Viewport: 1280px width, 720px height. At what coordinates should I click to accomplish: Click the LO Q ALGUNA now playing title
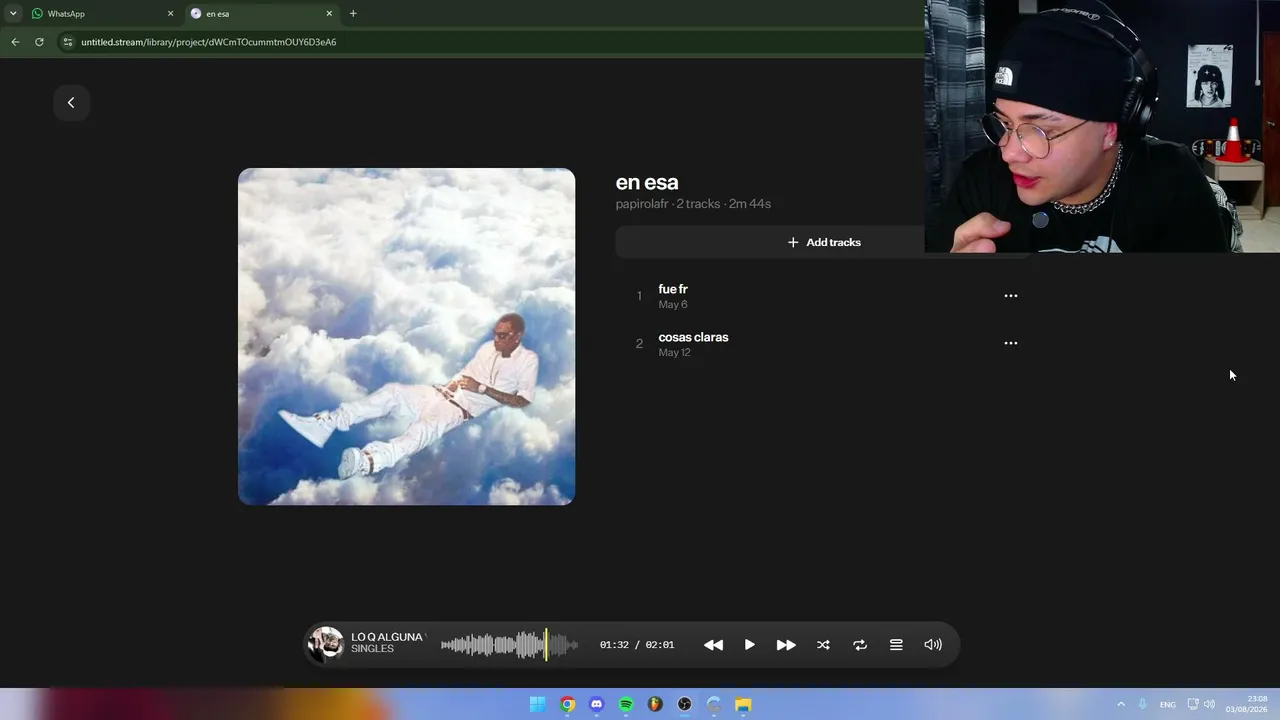[387, 637]
